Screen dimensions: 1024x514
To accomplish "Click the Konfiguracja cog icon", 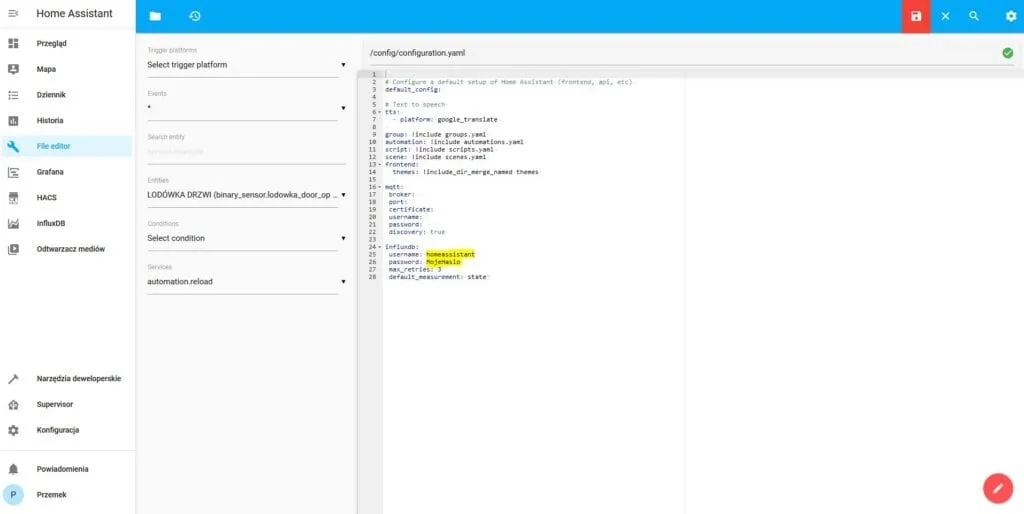I will pyautogui.click(x=13, y=430).
